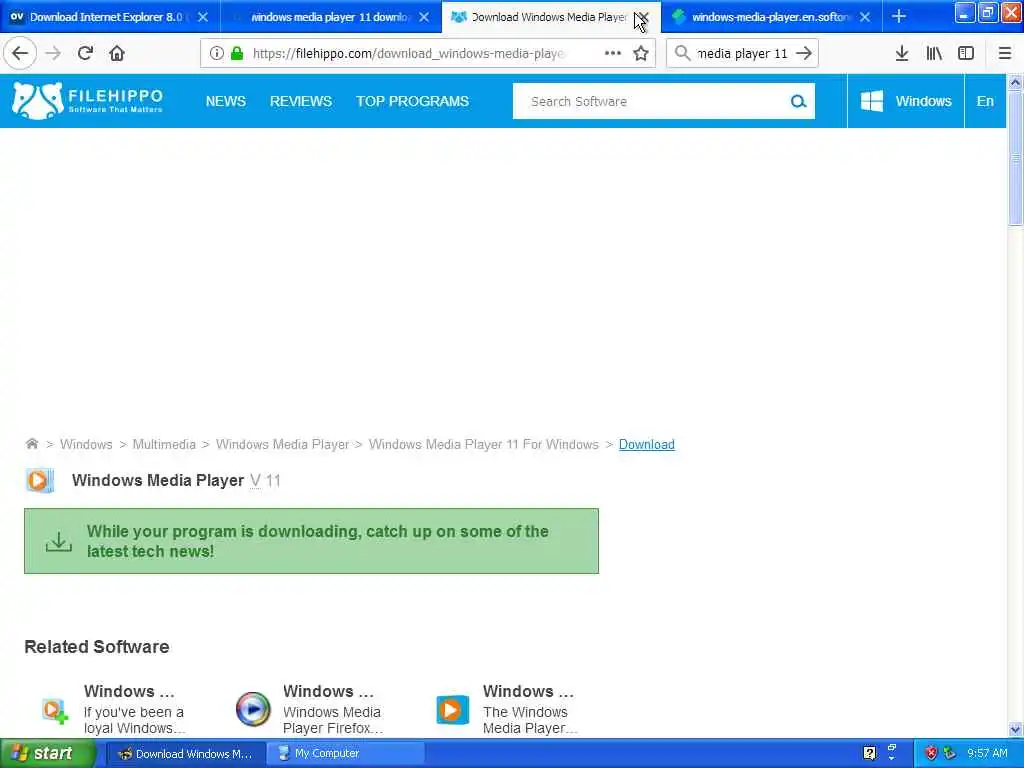Image resolution: width=1024 pixels, height=768 pixels.
Task: Open the page actions three-dot menu
Action: (613, 54)
